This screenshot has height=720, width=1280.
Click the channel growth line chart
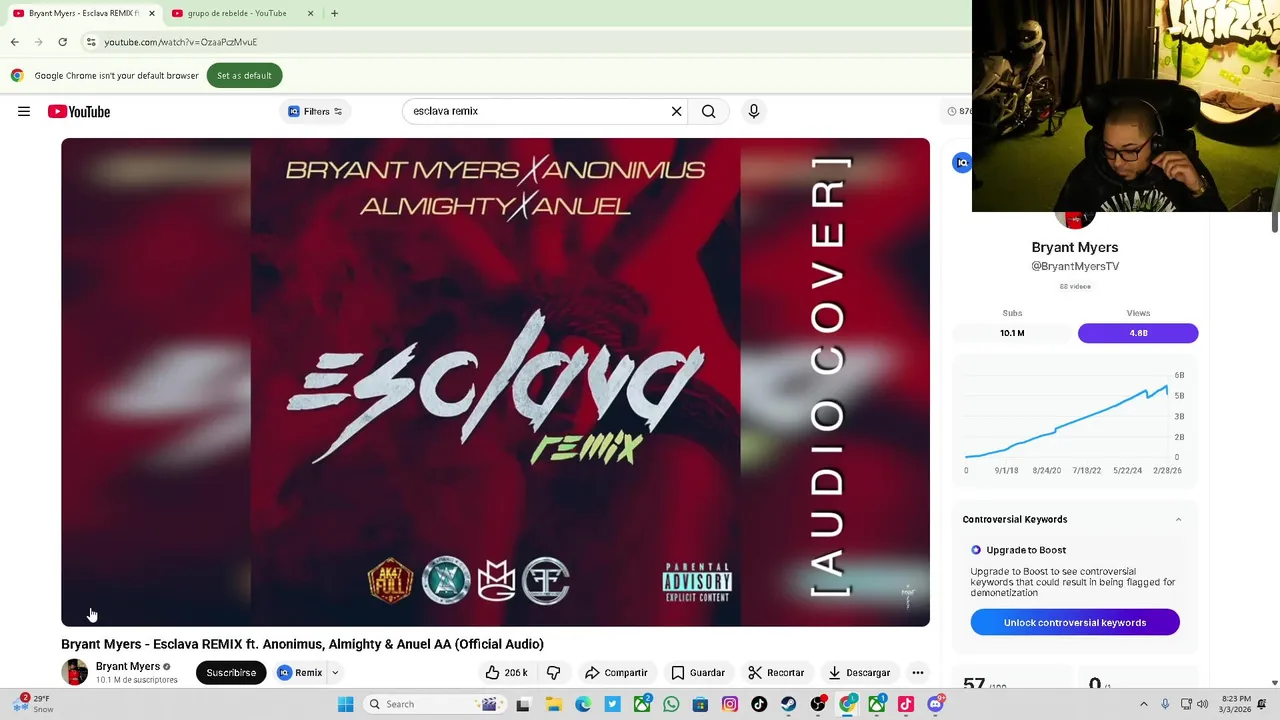[x=1074, y=420]
